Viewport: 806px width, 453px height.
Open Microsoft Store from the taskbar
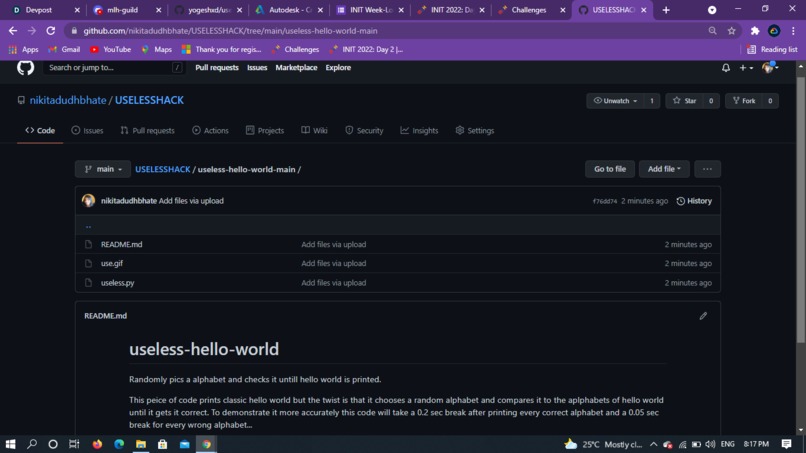[162, 444]
